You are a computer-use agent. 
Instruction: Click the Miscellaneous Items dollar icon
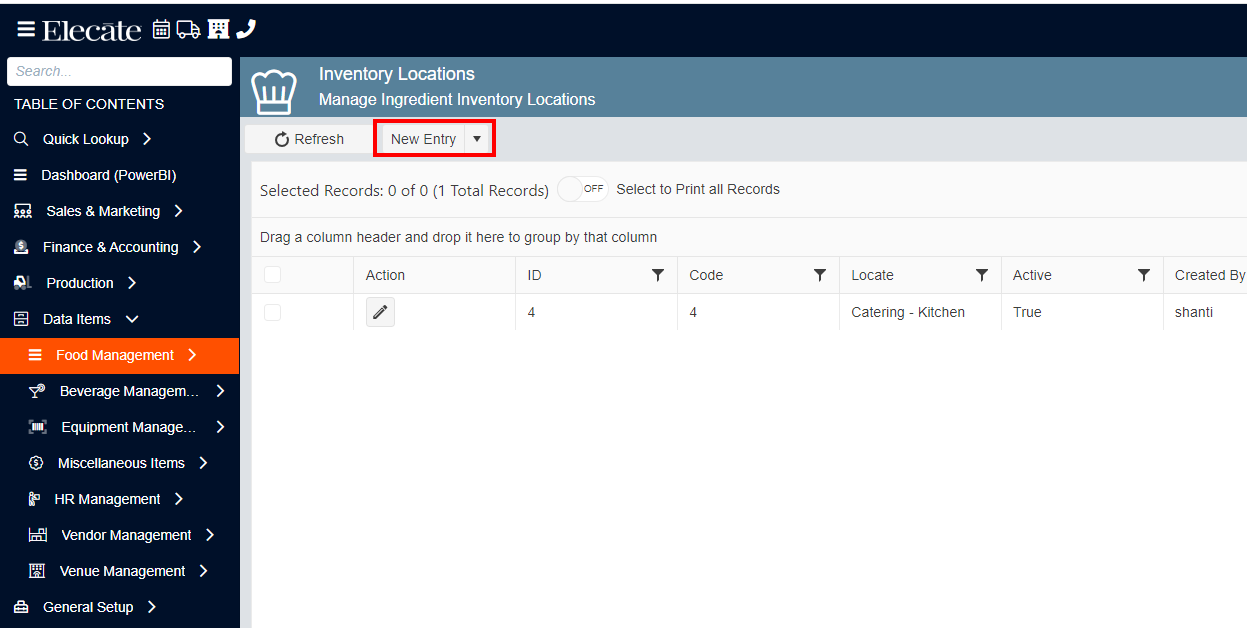pos(36,463)
